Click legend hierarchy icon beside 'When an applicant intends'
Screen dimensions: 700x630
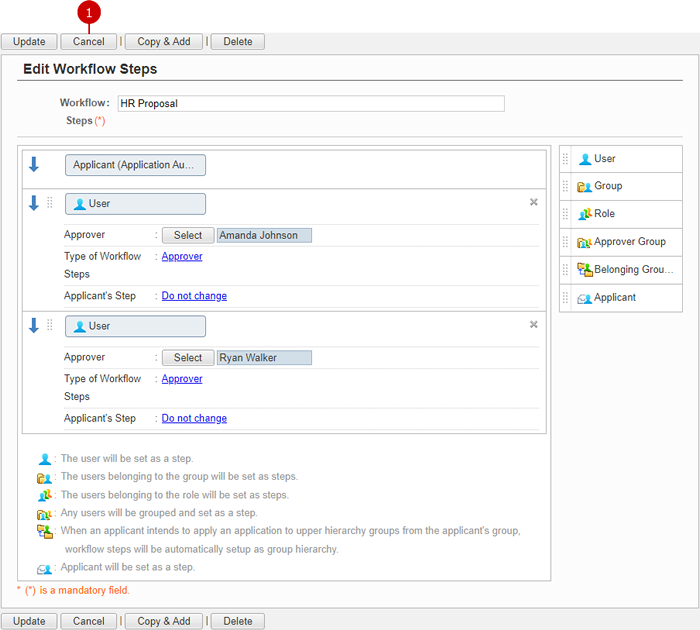coord(45,532)
